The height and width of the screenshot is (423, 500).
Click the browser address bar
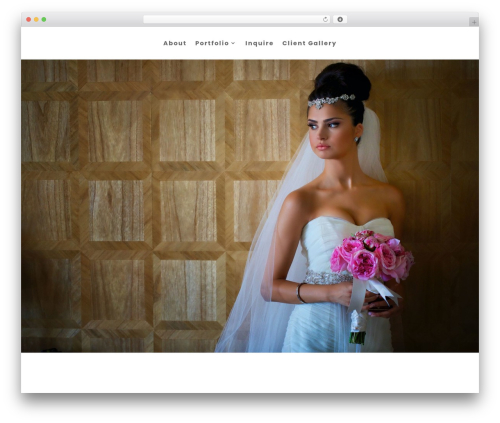237,20
